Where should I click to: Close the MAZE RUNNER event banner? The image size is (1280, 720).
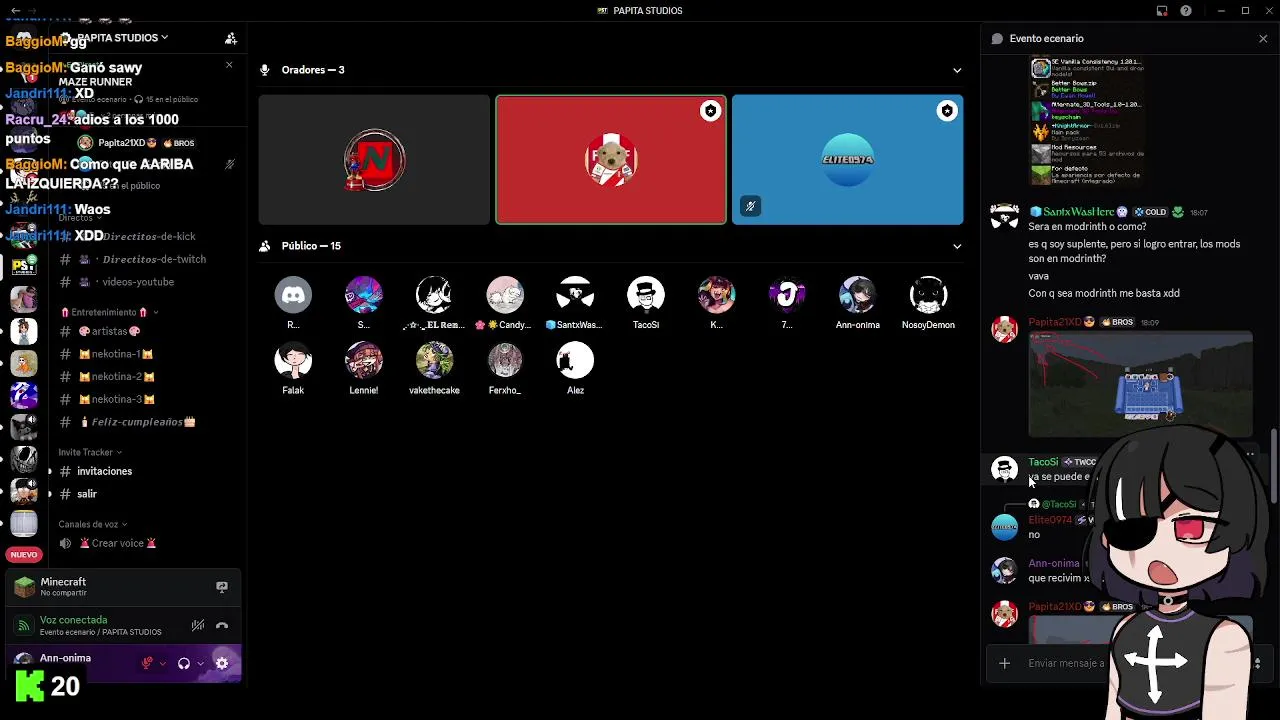click(x=229, y=66)
